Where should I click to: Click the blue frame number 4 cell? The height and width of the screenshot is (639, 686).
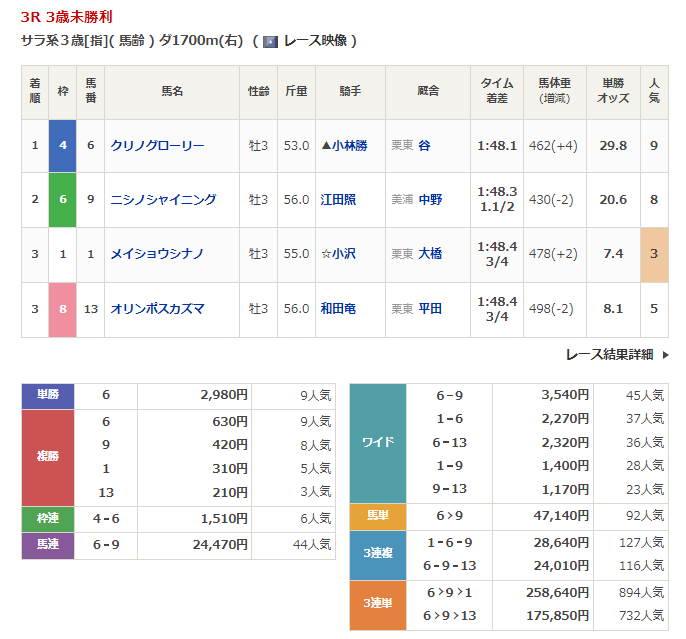pyautogui.click(x=63, y=146)
